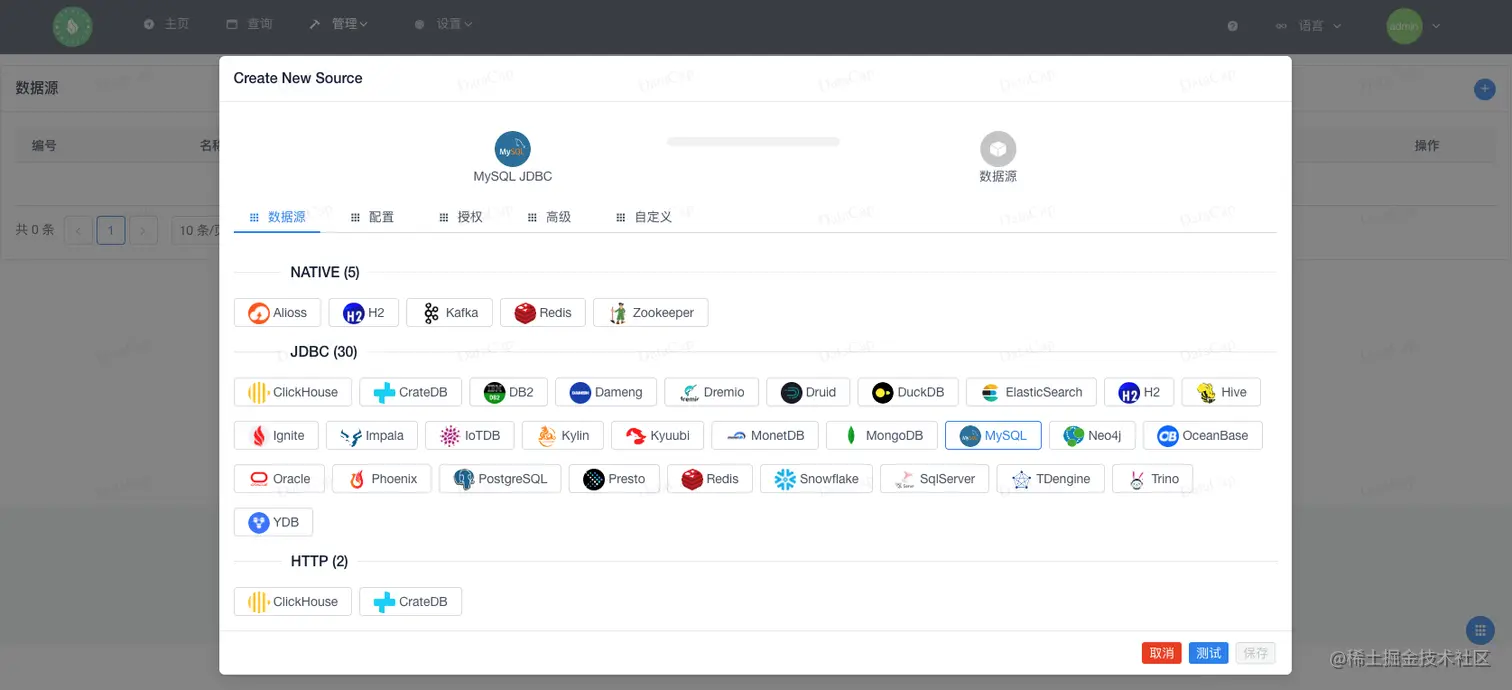This screenshot has width=1512, height=690.
Task: Choose the PostgreSQL source
Action: pos(500,478)
